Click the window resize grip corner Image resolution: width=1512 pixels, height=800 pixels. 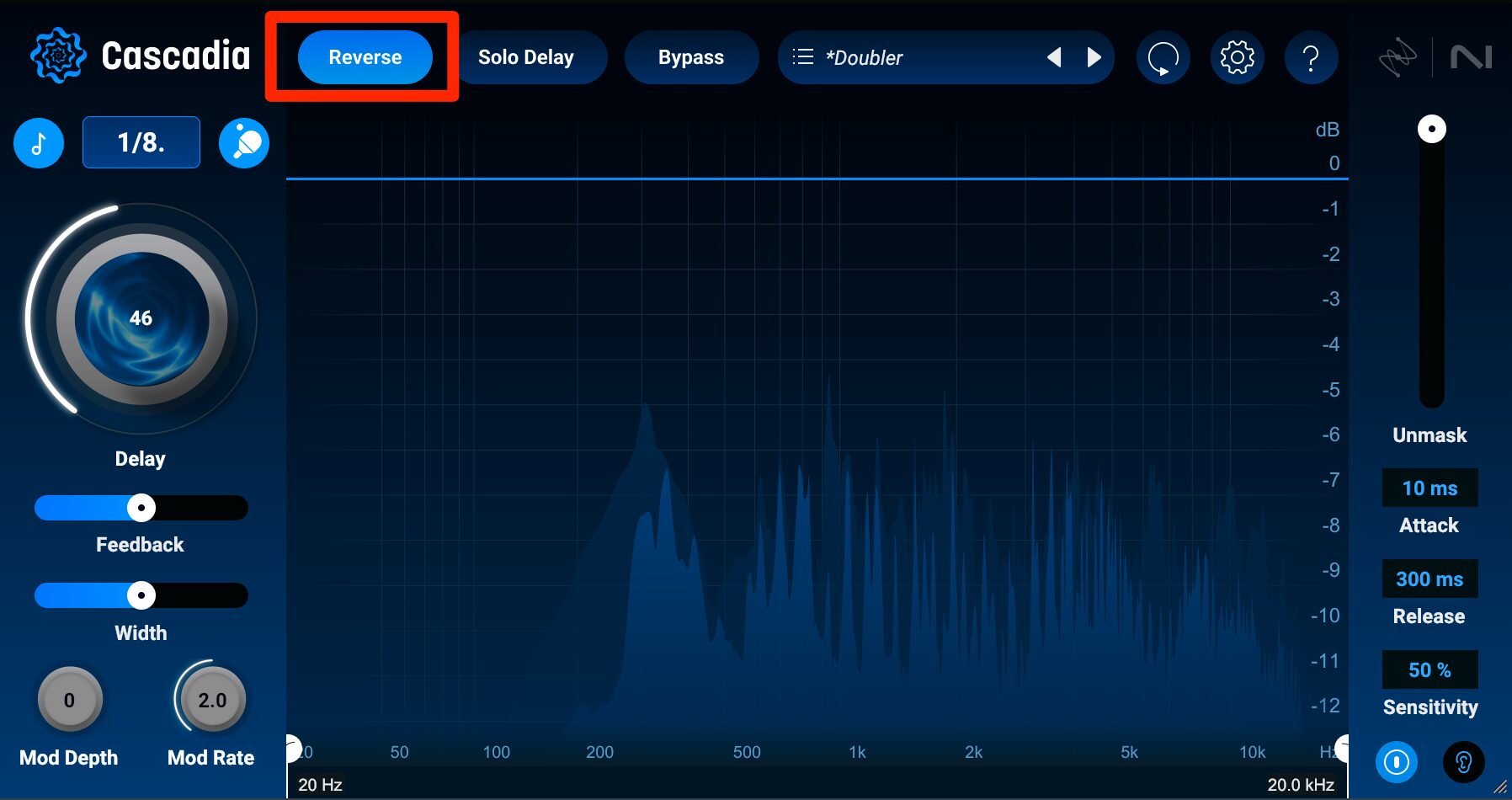1500,788
